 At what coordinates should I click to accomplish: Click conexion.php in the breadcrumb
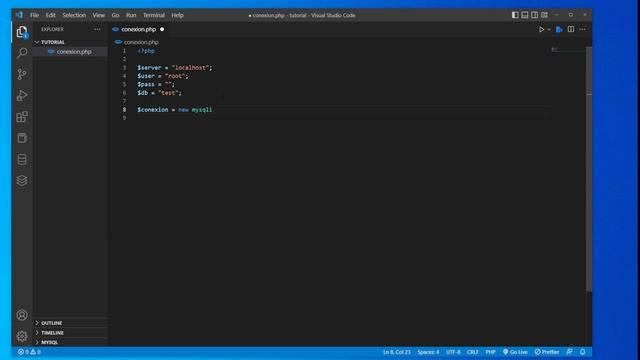[141, 42]
